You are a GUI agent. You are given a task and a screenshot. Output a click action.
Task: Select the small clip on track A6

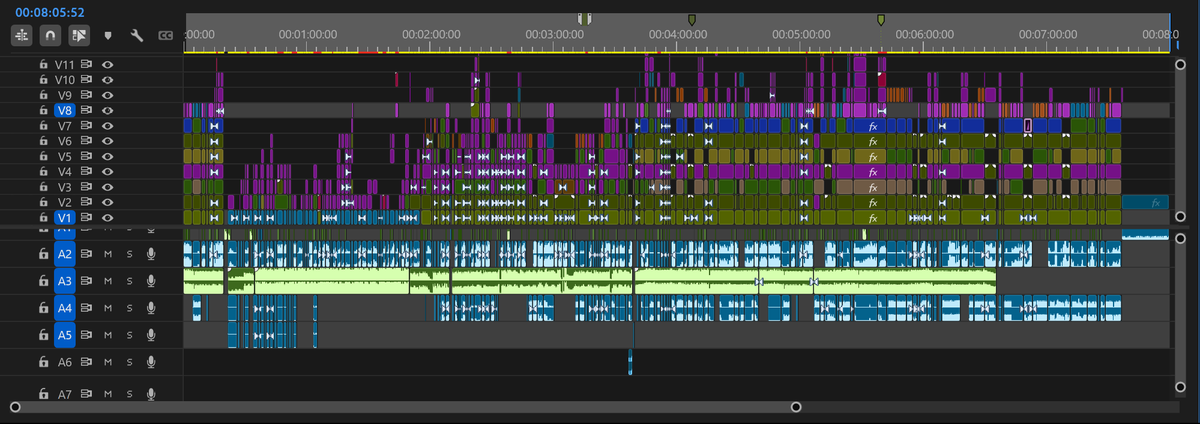click(x=630, y=362)
